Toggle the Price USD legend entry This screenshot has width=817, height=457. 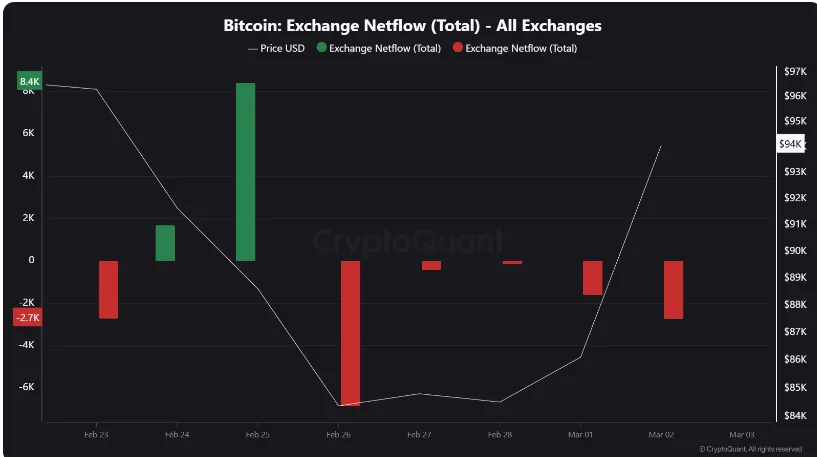coord(276,48)
